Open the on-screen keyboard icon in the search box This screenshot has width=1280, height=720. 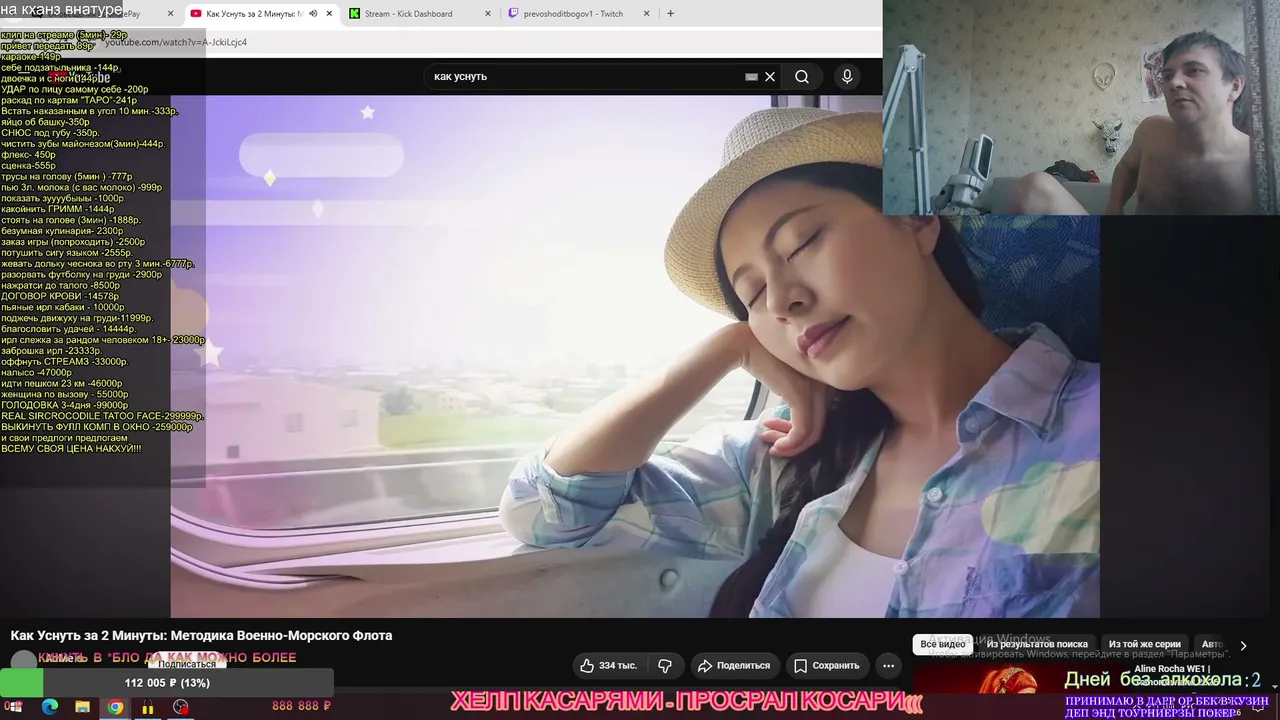pyautogui.click(x=752, y=77)
